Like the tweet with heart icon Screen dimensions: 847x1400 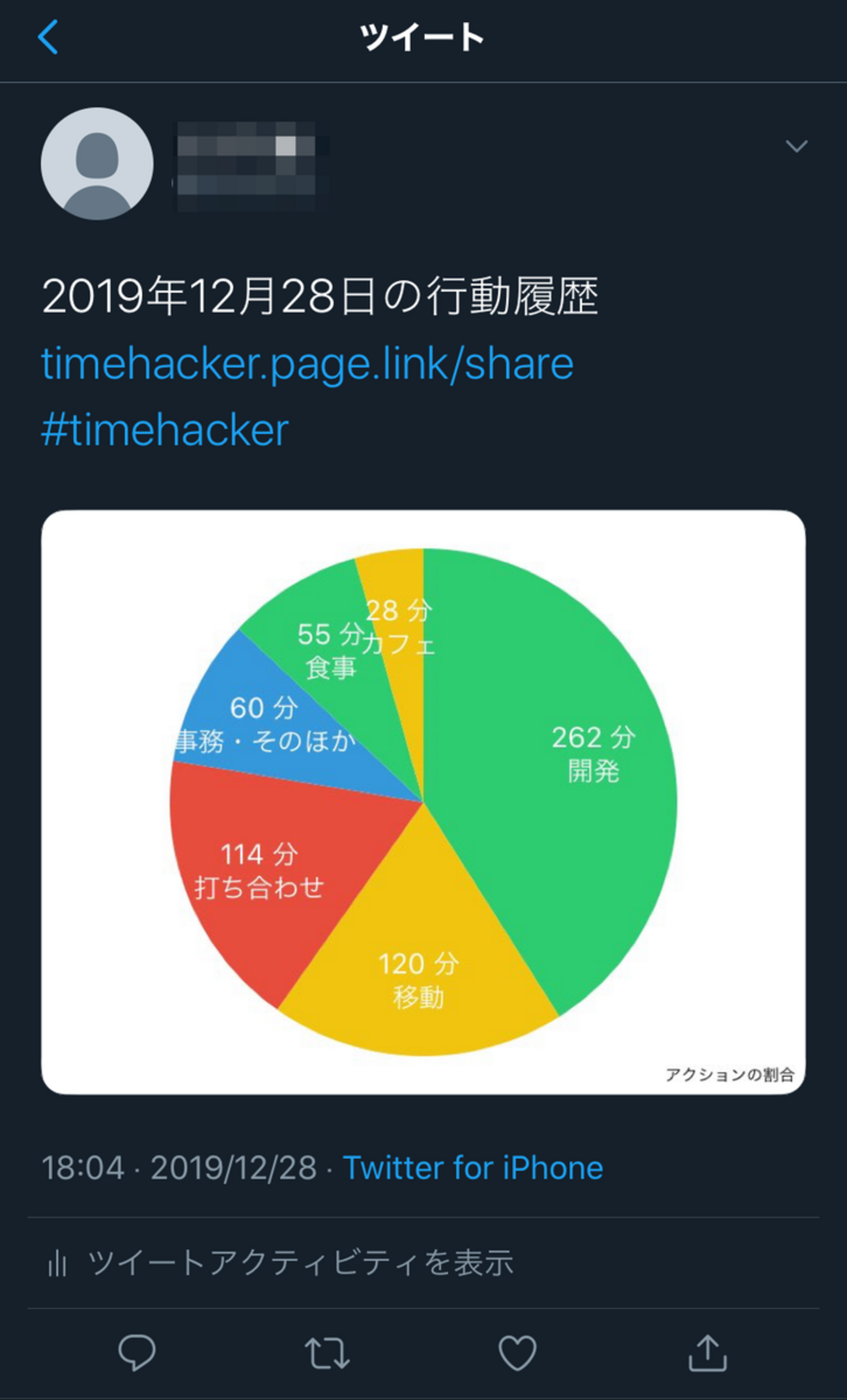coord(517,1352)
